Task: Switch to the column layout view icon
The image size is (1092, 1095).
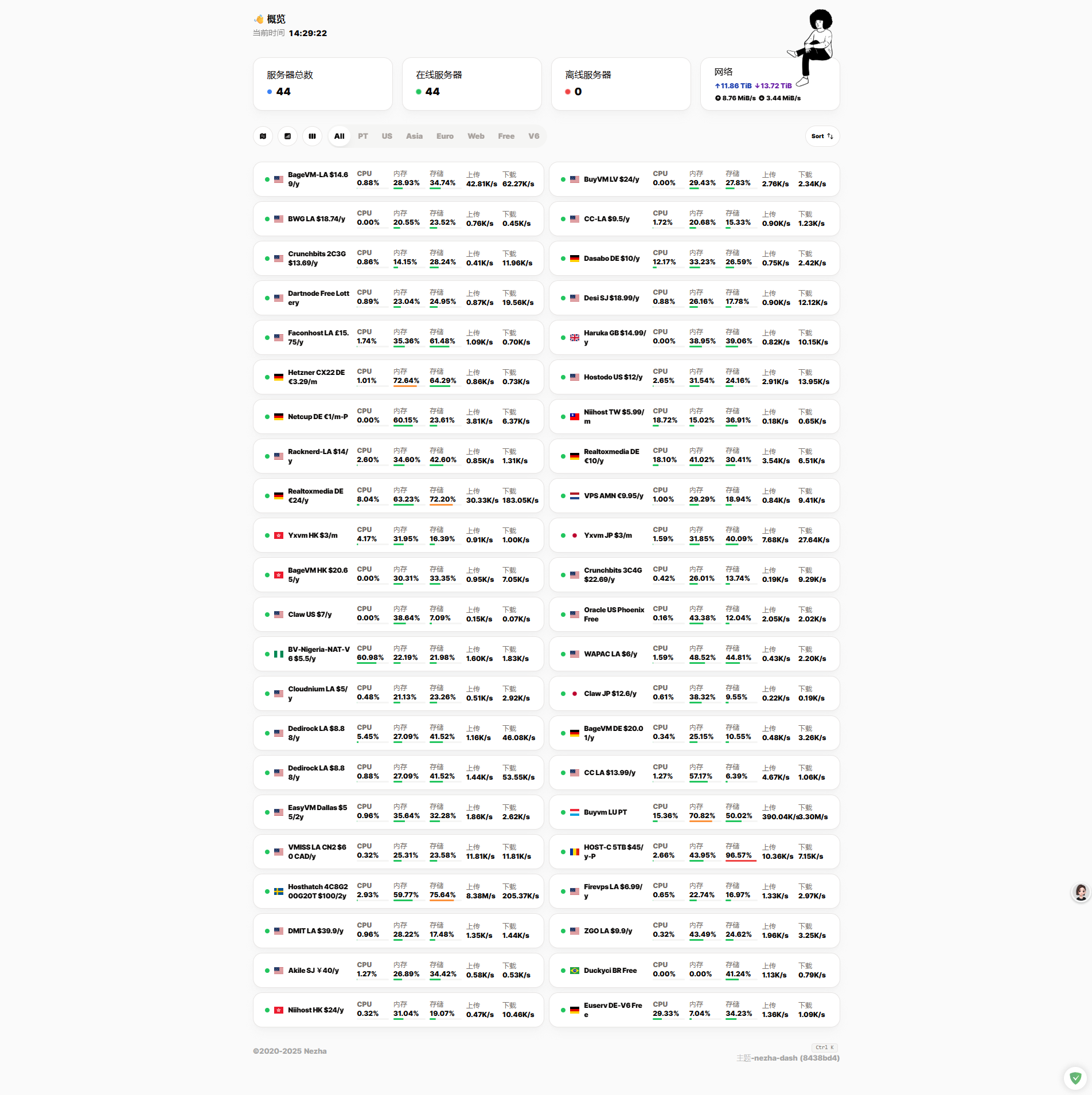Action: coord(312,136)
